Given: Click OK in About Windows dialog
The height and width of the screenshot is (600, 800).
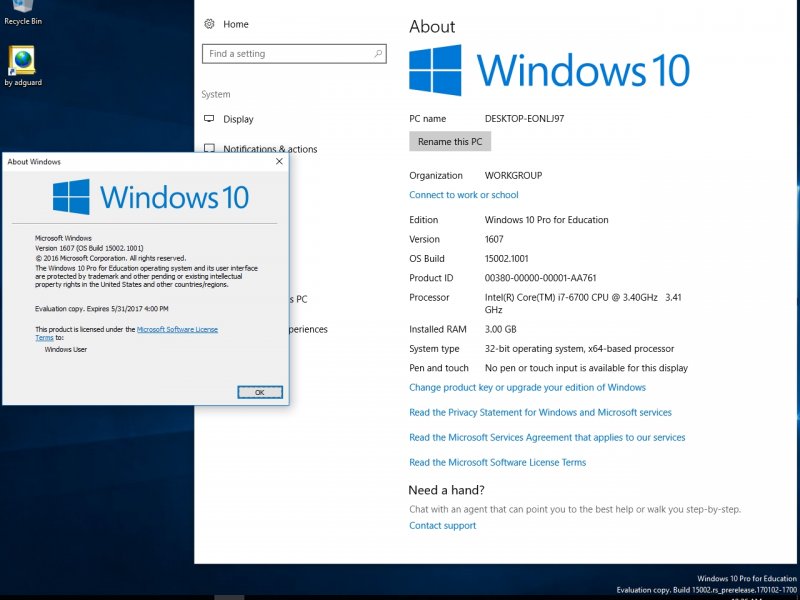Looking at the screenshot, I should point(260,392).
